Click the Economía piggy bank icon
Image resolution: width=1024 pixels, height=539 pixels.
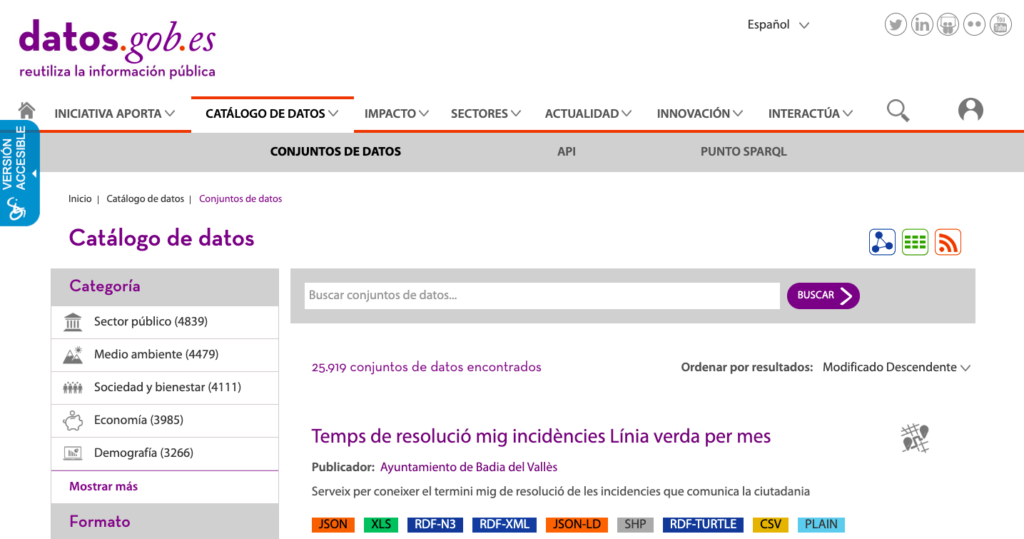point(72,420)
